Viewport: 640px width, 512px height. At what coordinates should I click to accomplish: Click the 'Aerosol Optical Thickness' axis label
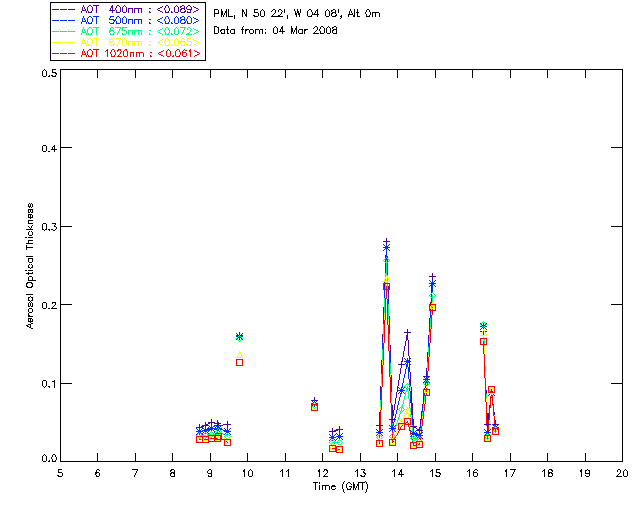point(30,266)
